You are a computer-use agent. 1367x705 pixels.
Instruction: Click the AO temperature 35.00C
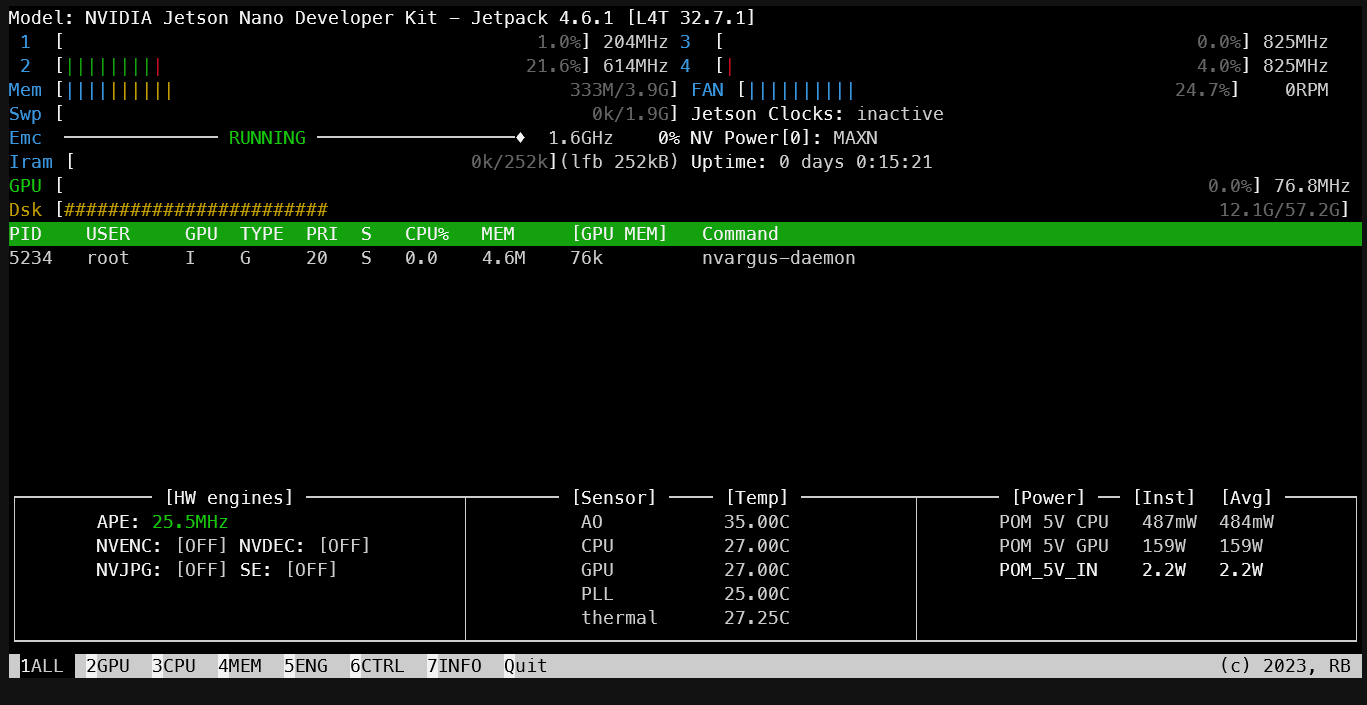click(x=757, y=522)
